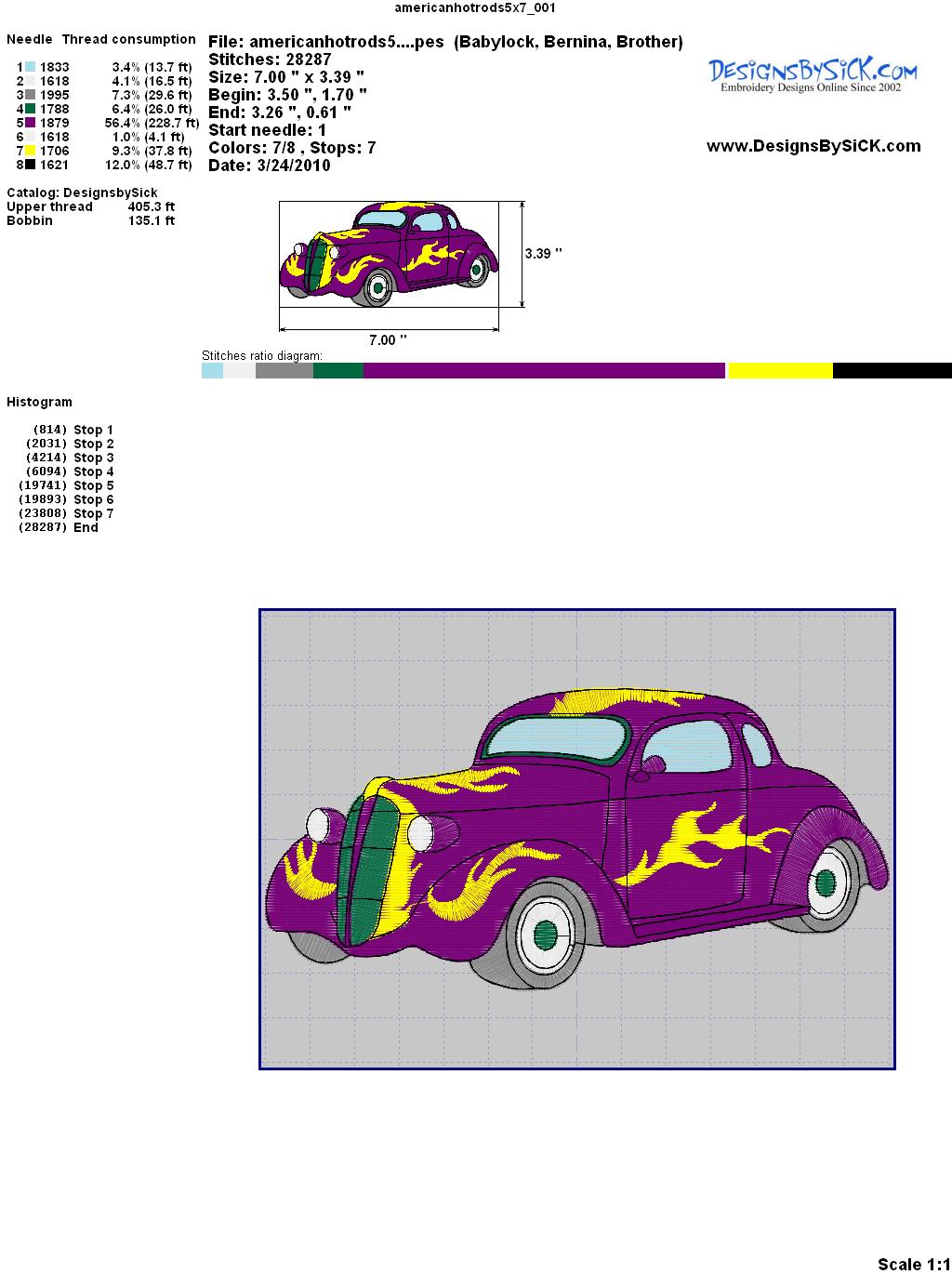Click the black needle 8 color swatch
This screenshot has height=1274, width=952.
(30, 165)
